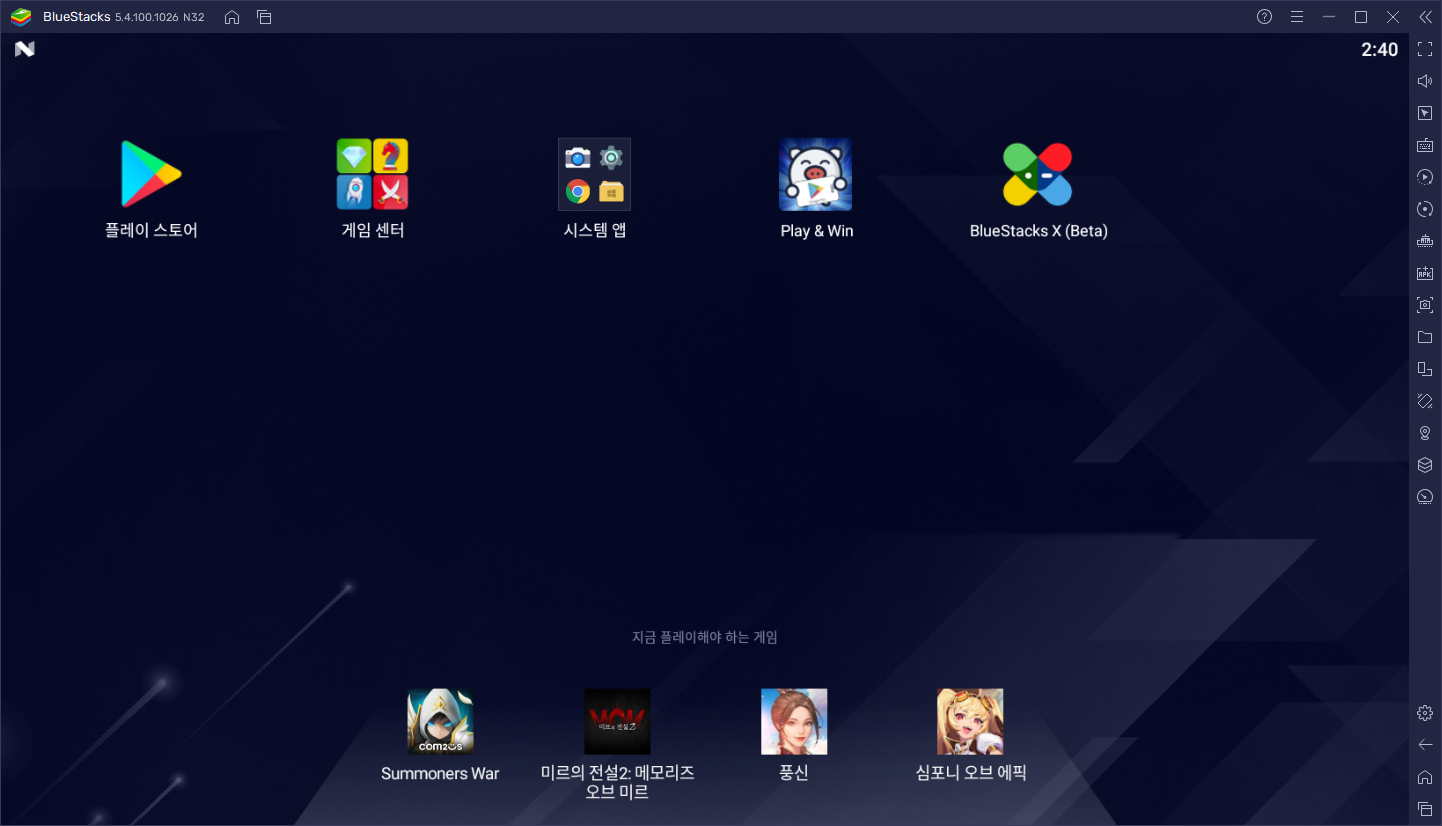Click the 'N' notification icon top-left
The height and width of the screenshot is (826, 1442).
tap(25, 49)
